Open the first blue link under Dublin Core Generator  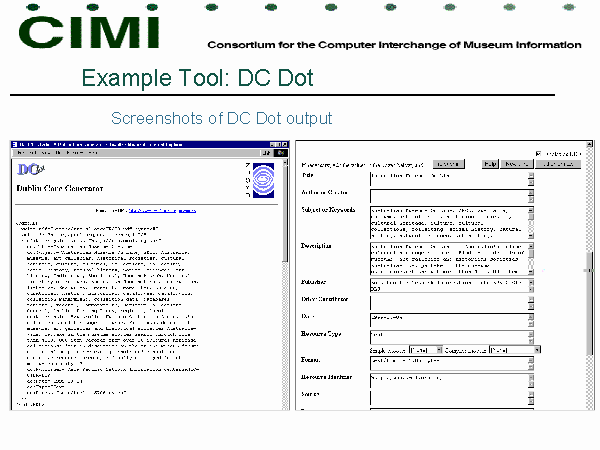click(x=152, y=211)
